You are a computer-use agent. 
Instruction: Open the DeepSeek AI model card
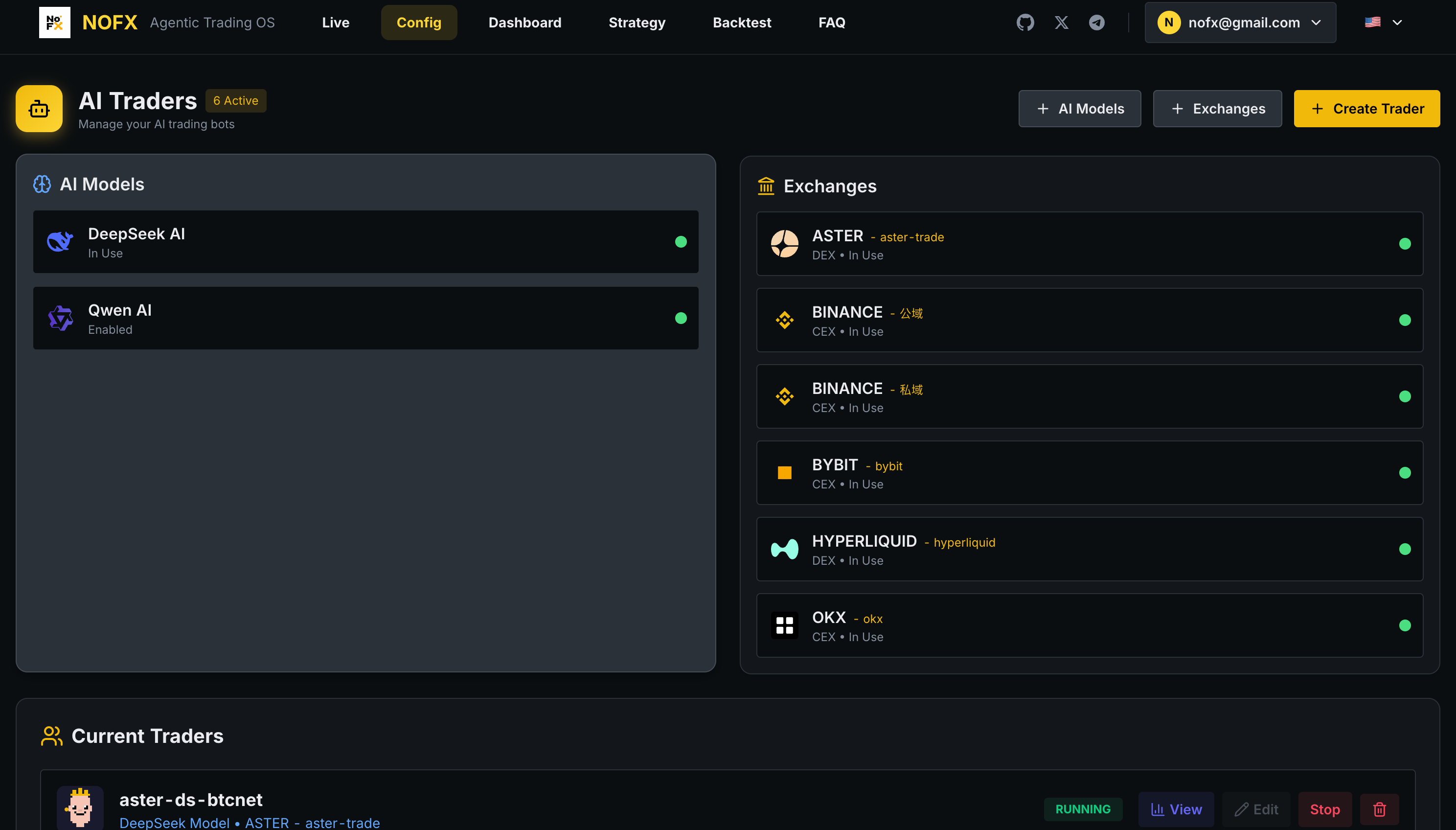[x=366, y=242]
